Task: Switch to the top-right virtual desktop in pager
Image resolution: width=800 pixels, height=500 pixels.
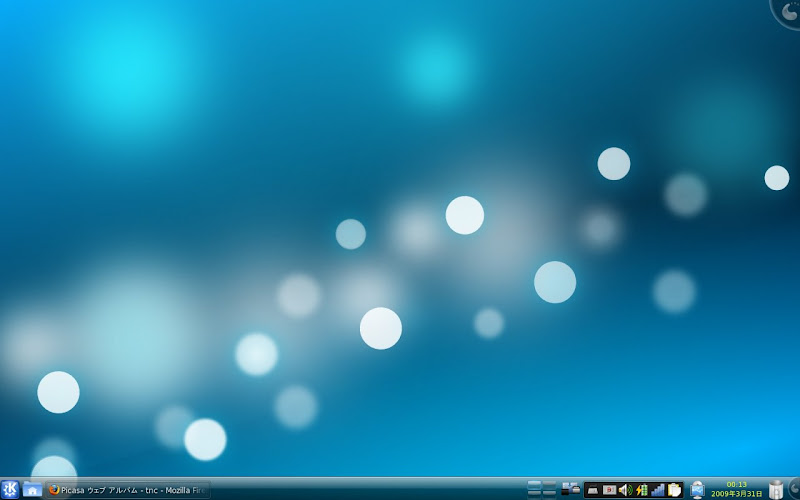Action: (x=549, y=484)
